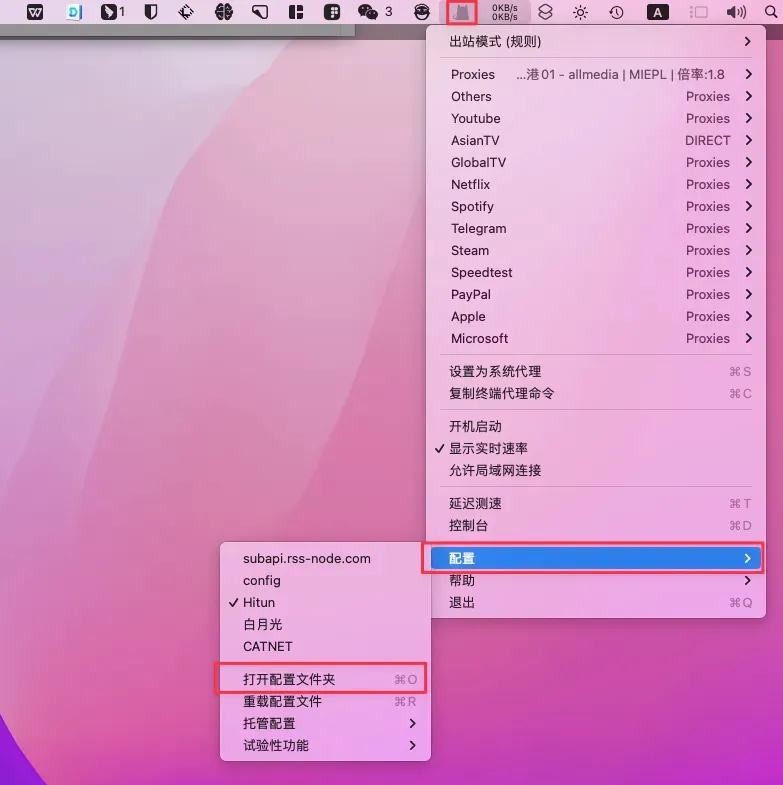The image size is (783, 785).
Task: Open the PayPal proxy submenu
Action: [x=596, y=295]
